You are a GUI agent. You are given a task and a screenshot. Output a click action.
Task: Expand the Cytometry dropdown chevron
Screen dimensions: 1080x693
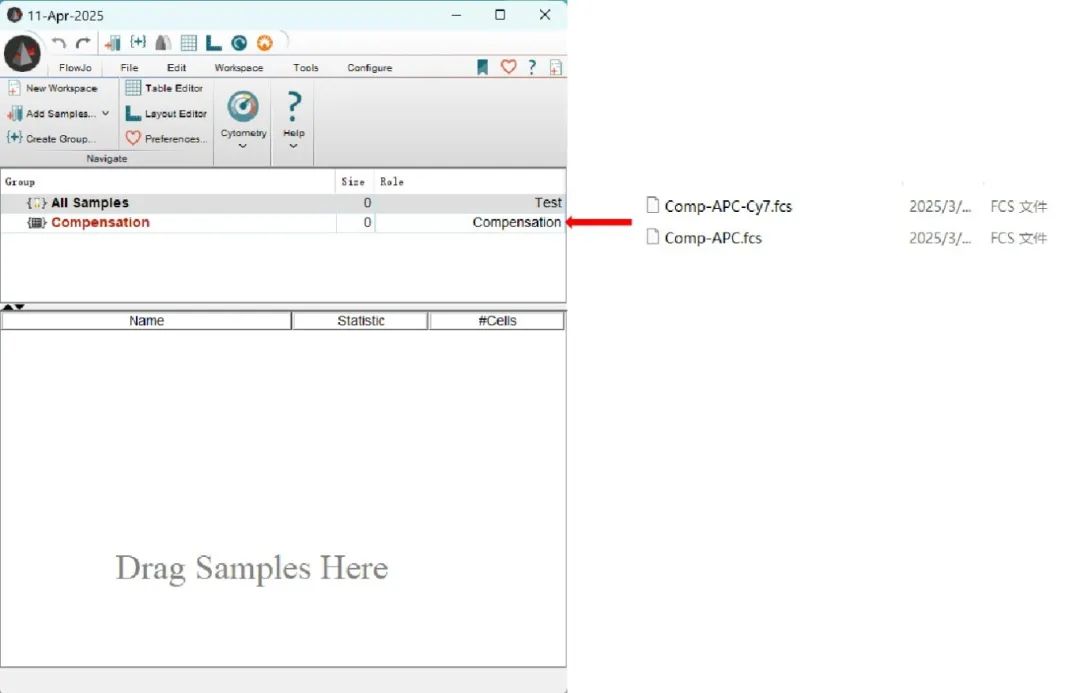(243, 146)
